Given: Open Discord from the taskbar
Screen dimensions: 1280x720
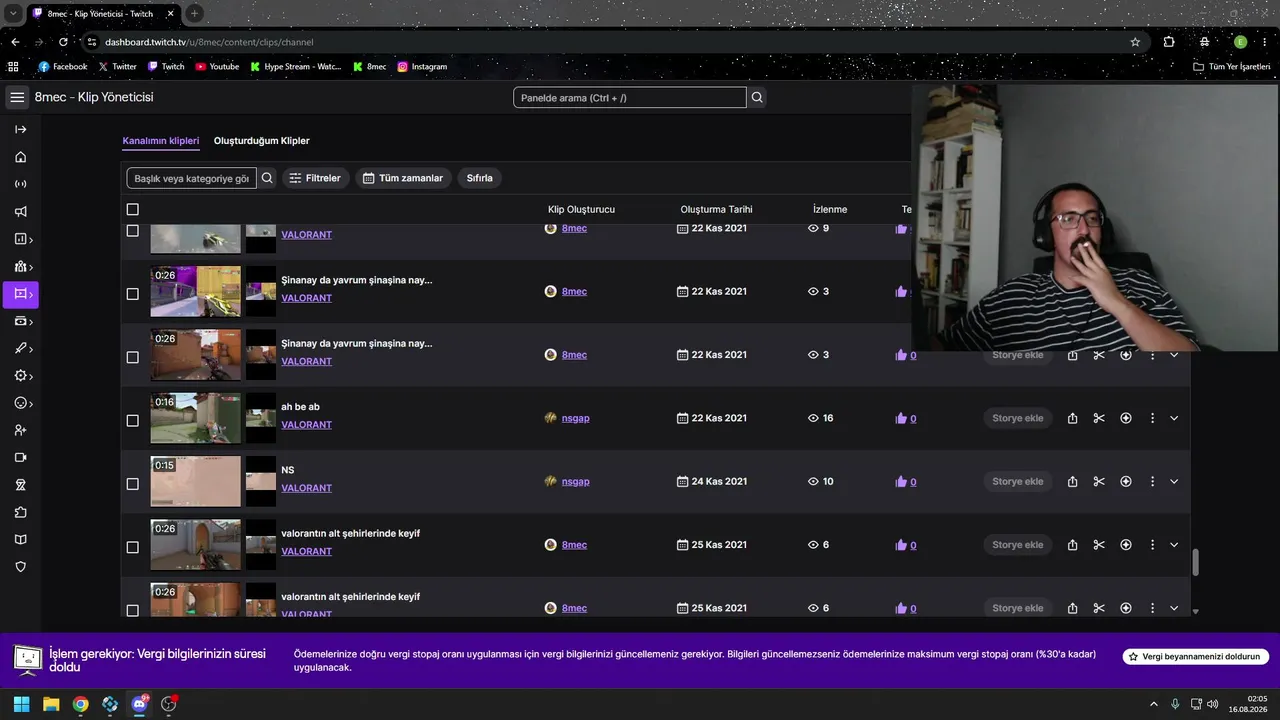Looking at the screenshot, I should click(139, 704).
